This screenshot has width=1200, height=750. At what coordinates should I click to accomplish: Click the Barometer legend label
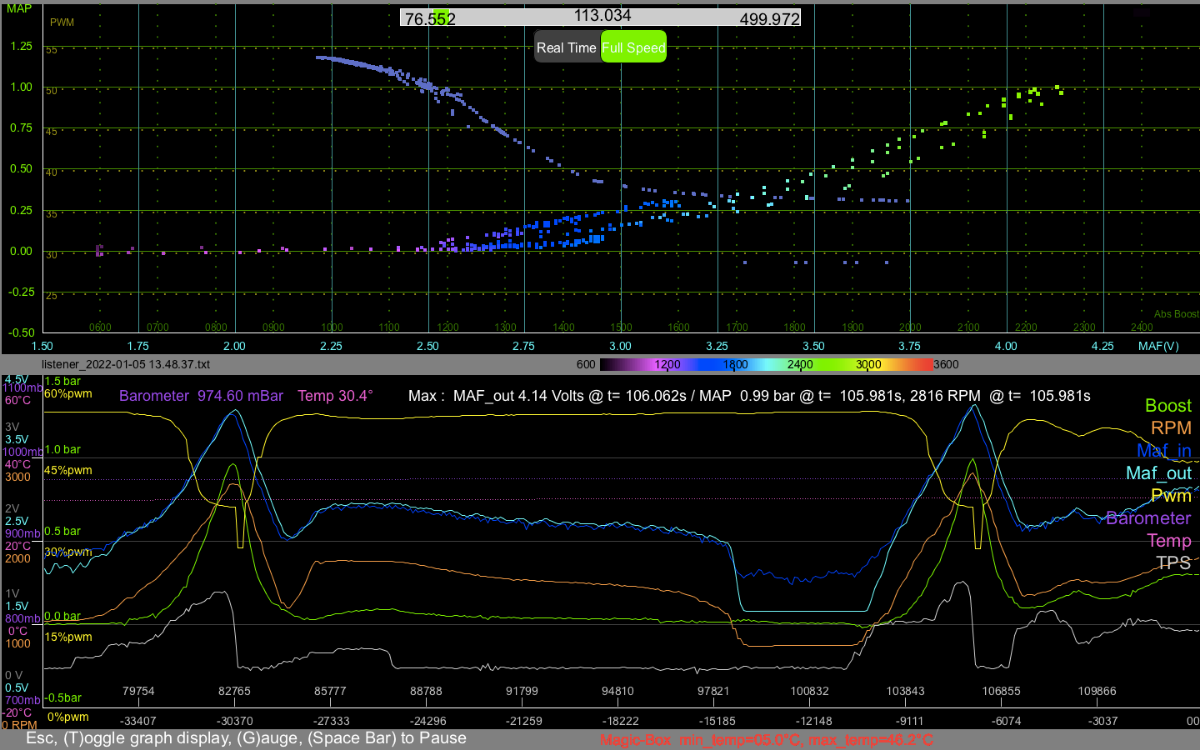point(1148,518)
